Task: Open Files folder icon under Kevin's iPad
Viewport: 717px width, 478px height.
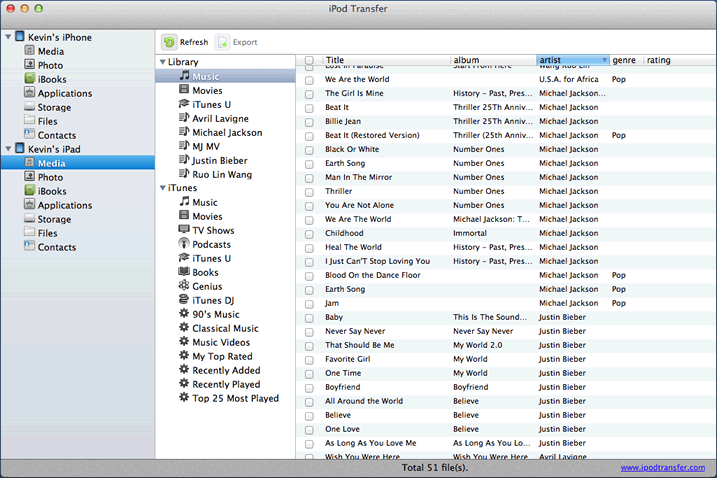Action: pos(29,232)
